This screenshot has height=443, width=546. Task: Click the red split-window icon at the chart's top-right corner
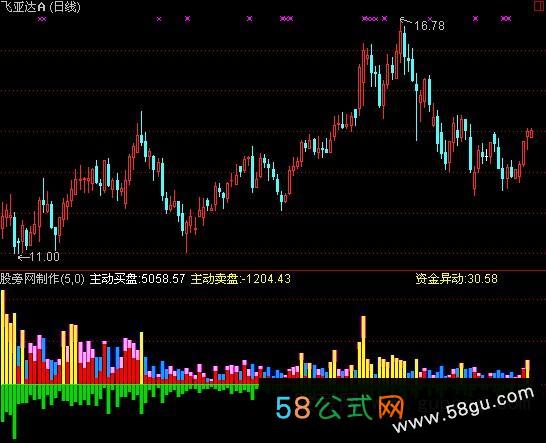[540, 7]
